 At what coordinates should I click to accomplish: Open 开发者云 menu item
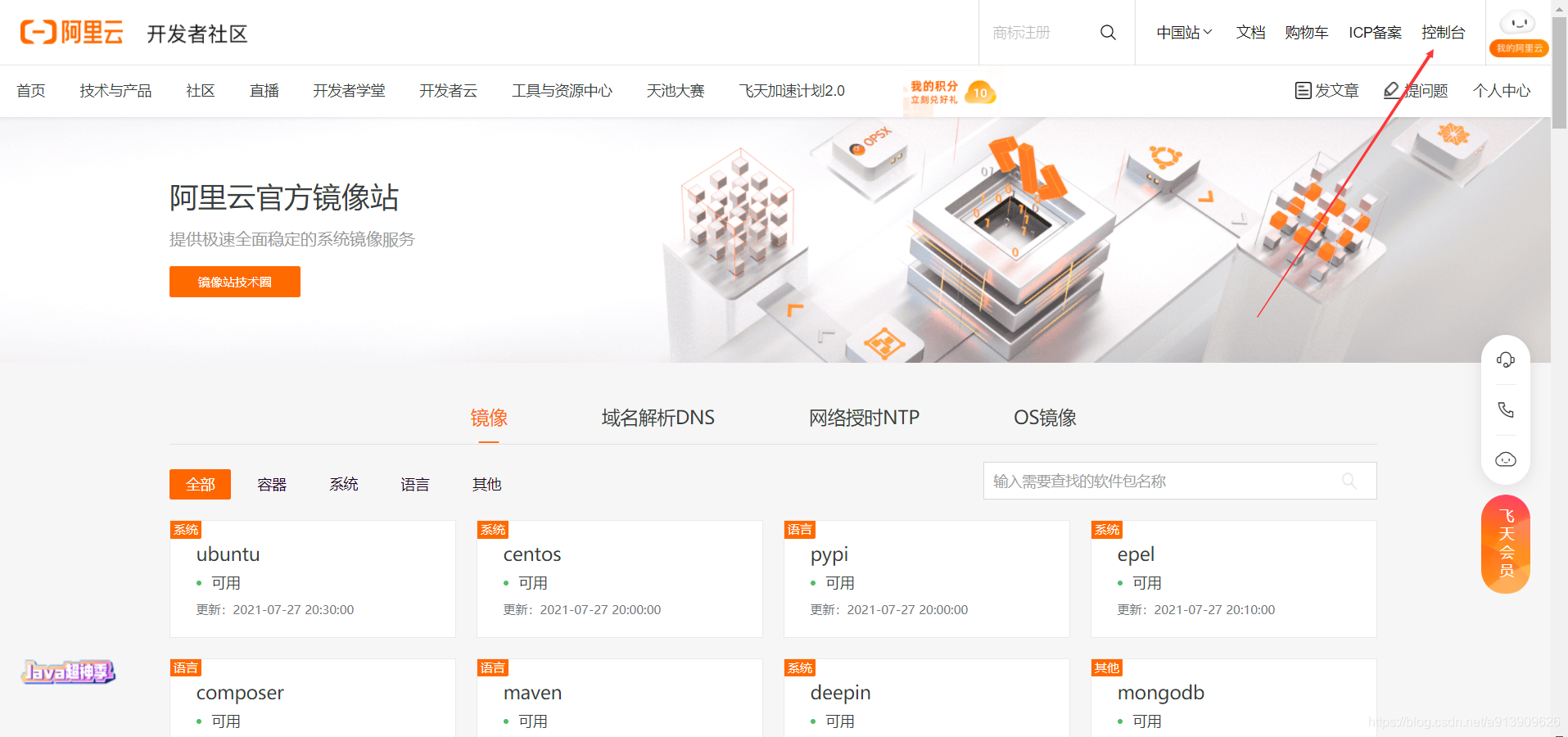(x=448, y=91)
